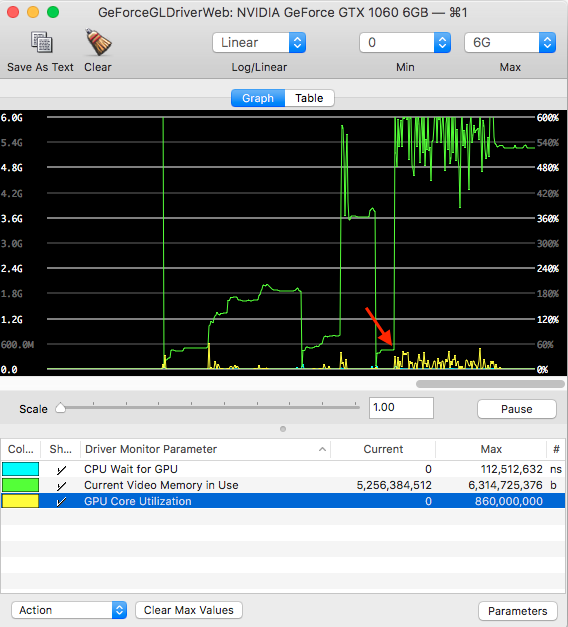
Task: Click the Clear broom icon
Action: 98,42
